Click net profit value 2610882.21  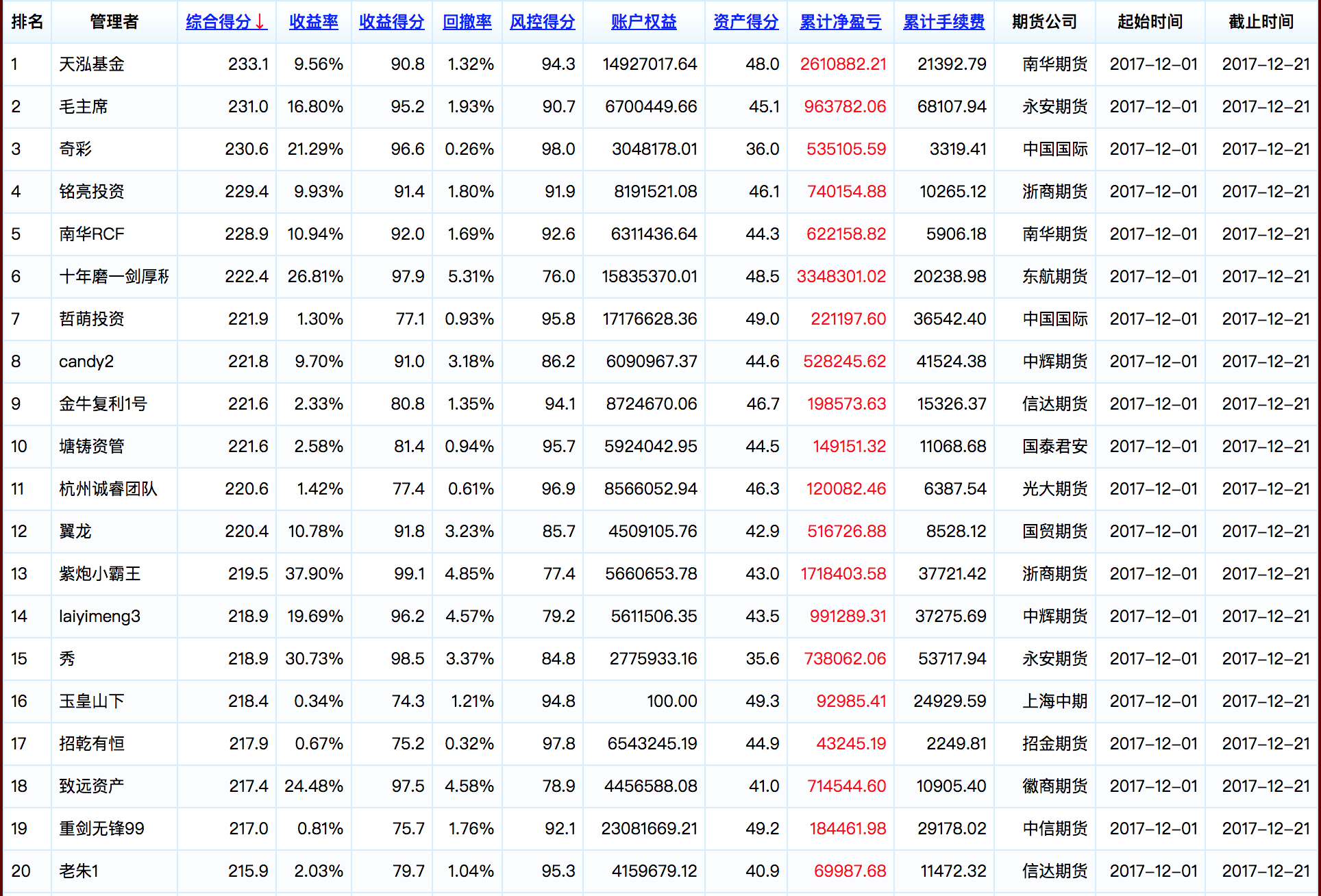(843, 64)
